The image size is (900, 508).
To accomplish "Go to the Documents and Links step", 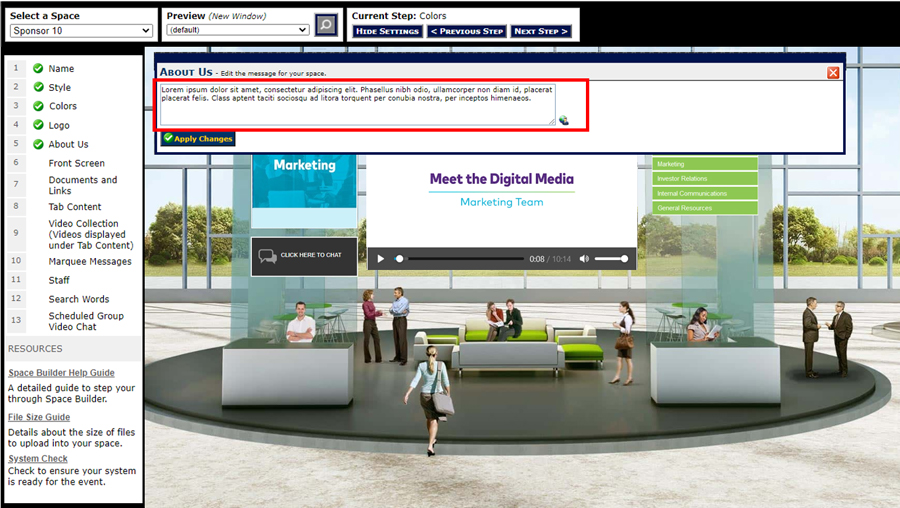I will (82, 185).
